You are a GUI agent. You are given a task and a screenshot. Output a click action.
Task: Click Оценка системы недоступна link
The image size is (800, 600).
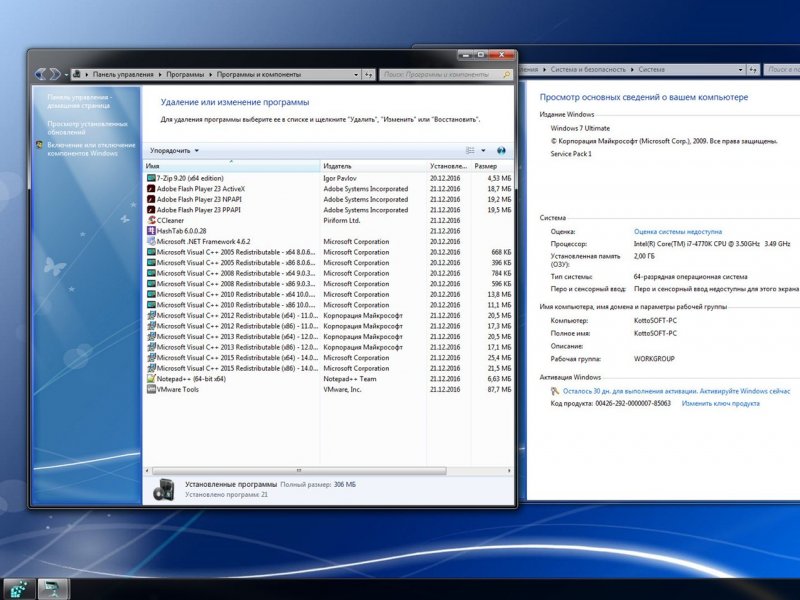click(x=678, y=232)
